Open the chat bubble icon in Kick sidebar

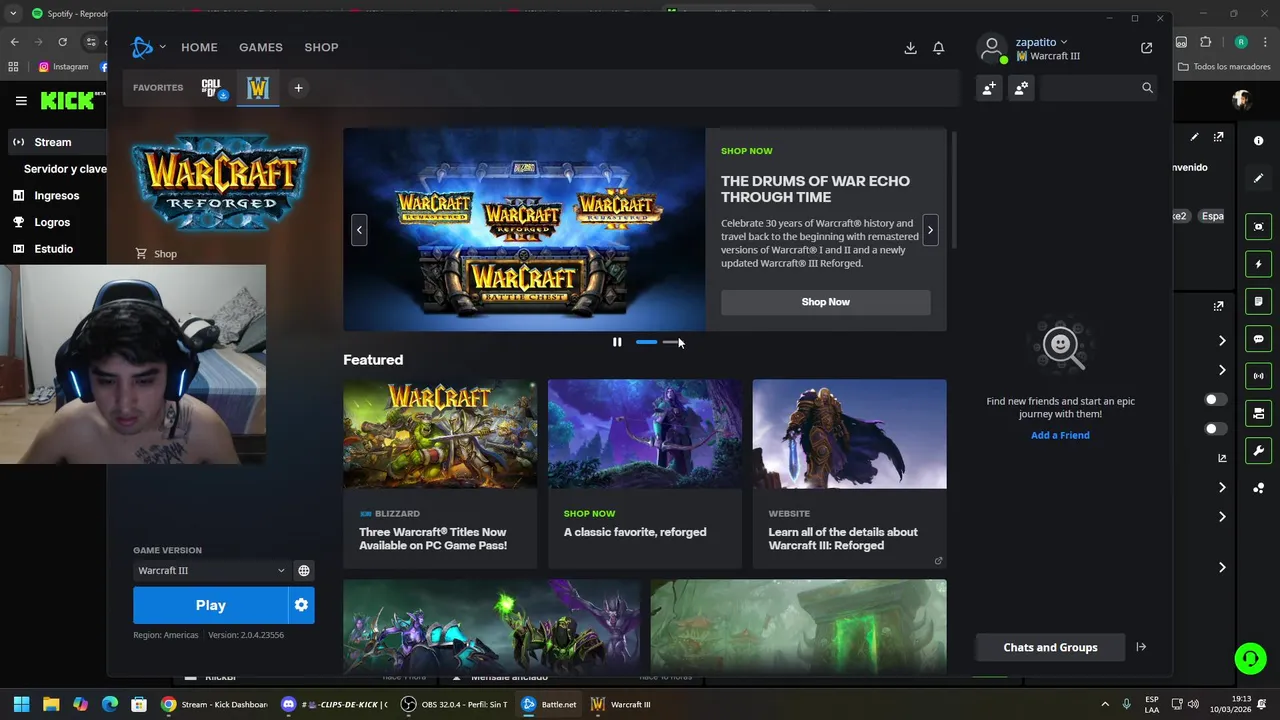tap(1259, 339)
